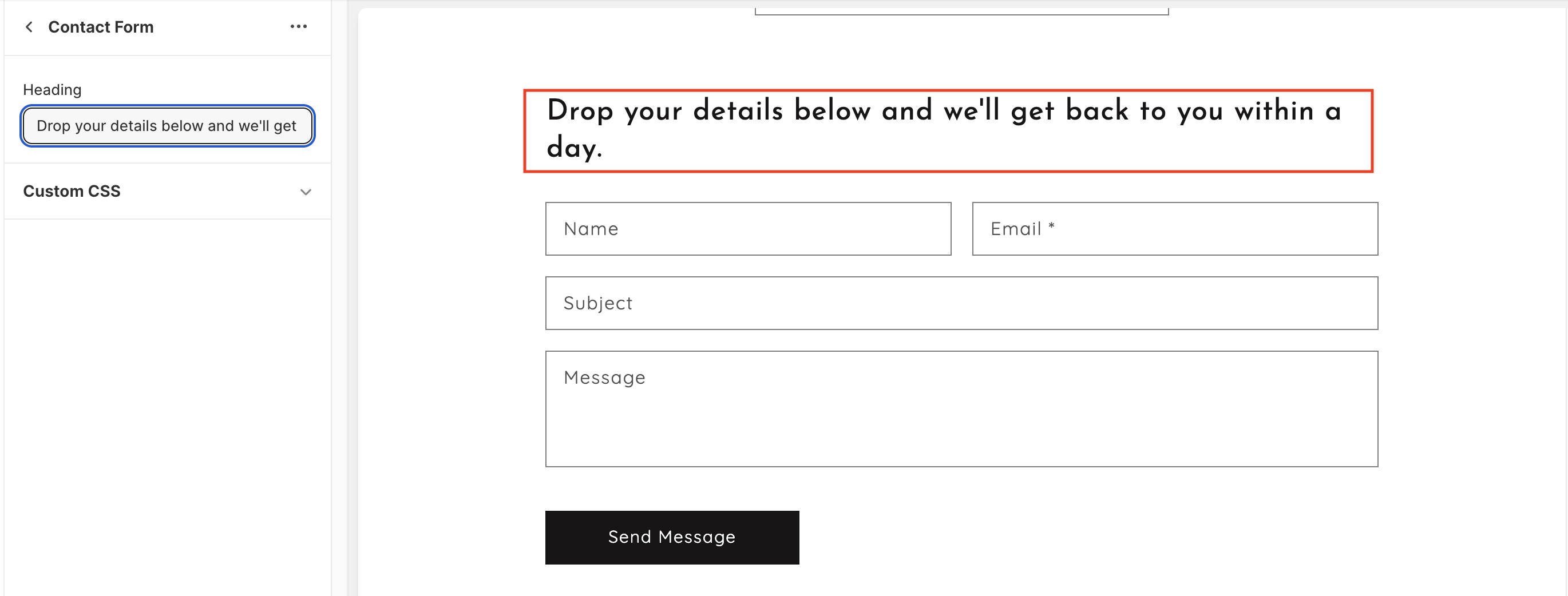Click the asterisk in the Email field
Screen dimensions: 1568x596
(1051, 227)
